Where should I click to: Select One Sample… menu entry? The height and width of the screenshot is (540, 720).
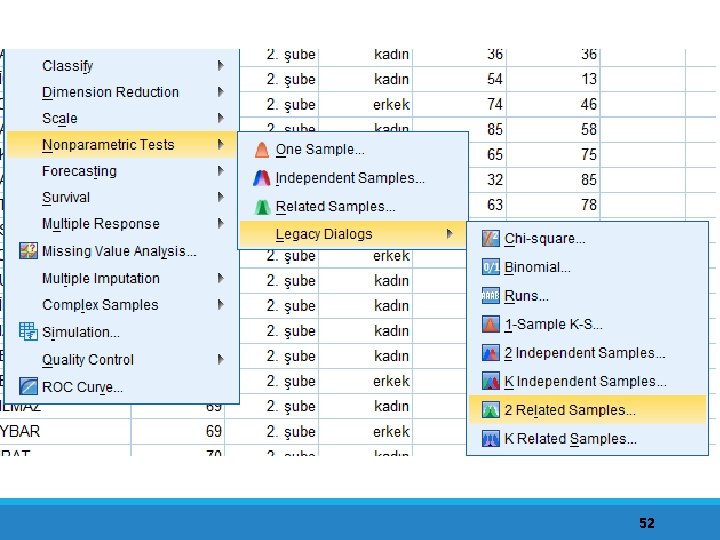[x=353, y=150]
